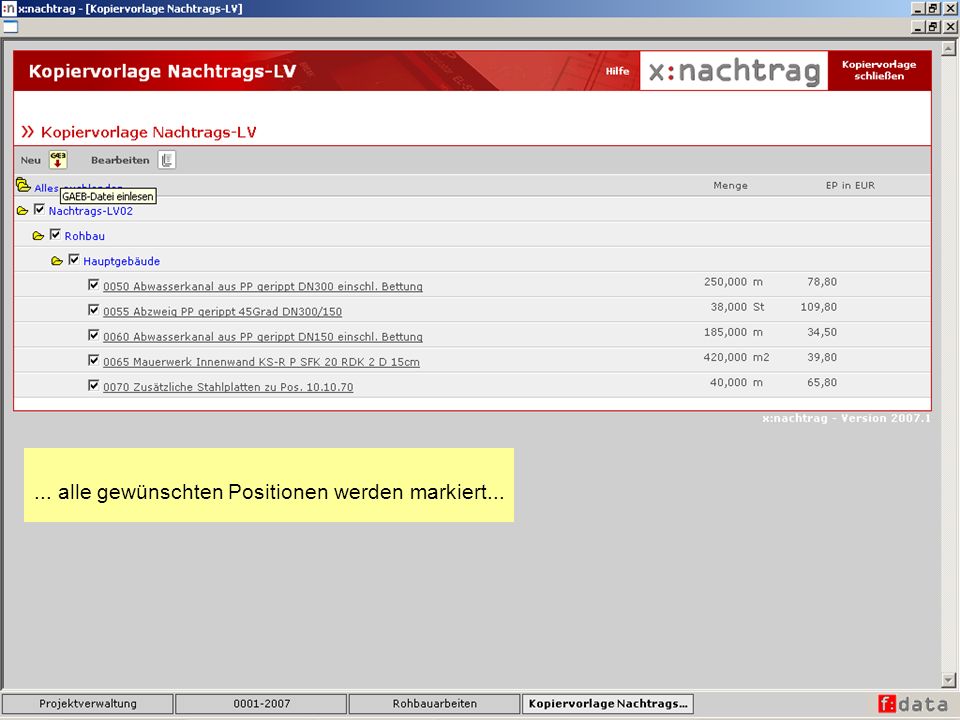Uncheck position 0070 Stahlplatten checkbox
Viewport: 960px width, 720px height.
tap(94, 385)
